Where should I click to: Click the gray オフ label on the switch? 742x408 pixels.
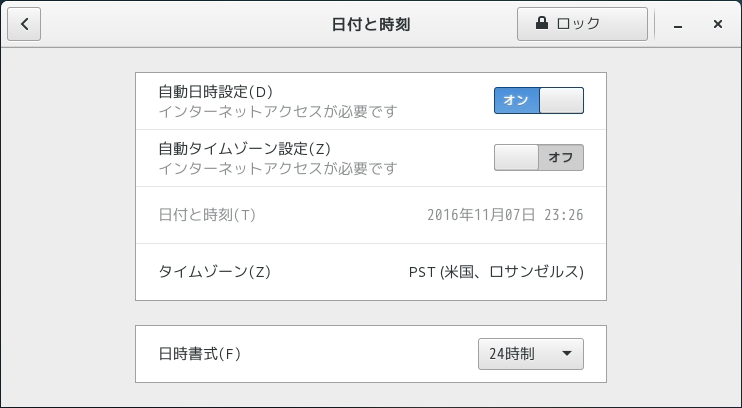pos(561,158)
